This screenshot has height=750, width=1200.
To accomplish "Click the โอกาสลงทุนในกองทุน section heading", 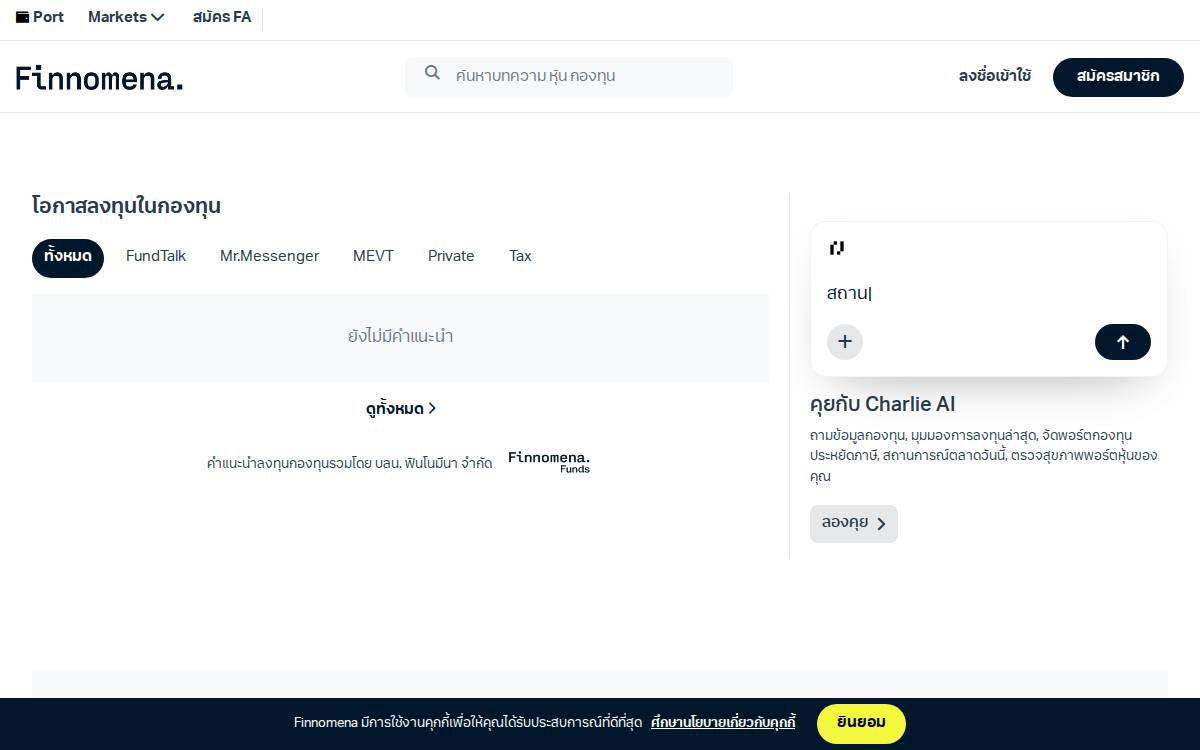I will pos(126,207).
